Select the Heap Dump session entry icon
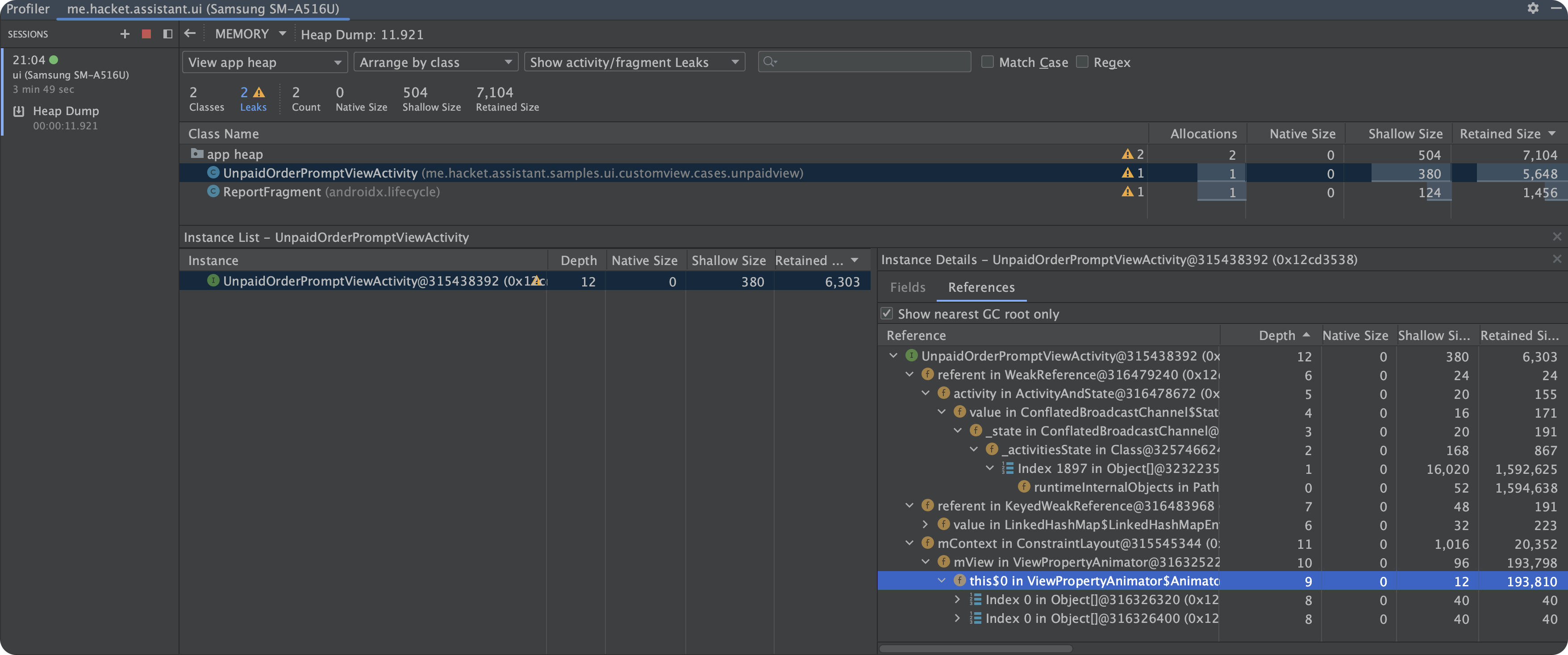 point(19,111)
